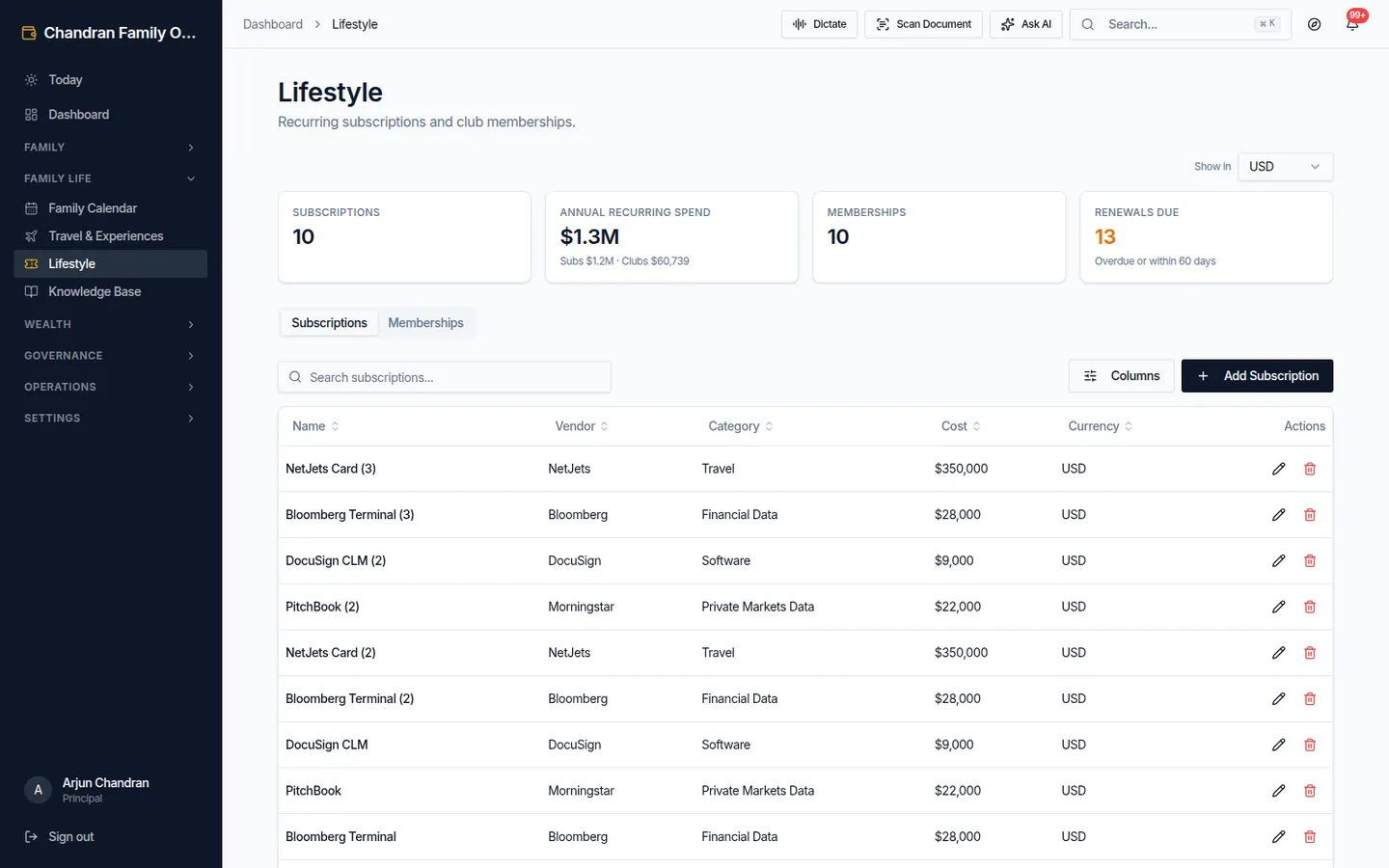This screenshot has width=1389, height=868.
Task: Sort the table by Category
Action: (741, 426)
